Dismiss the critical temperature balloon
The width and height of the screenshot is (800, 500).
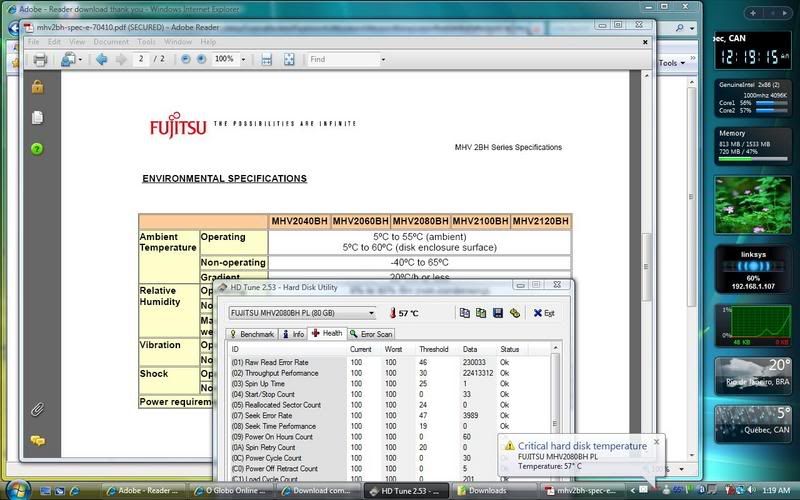click(x=657, y=442)
